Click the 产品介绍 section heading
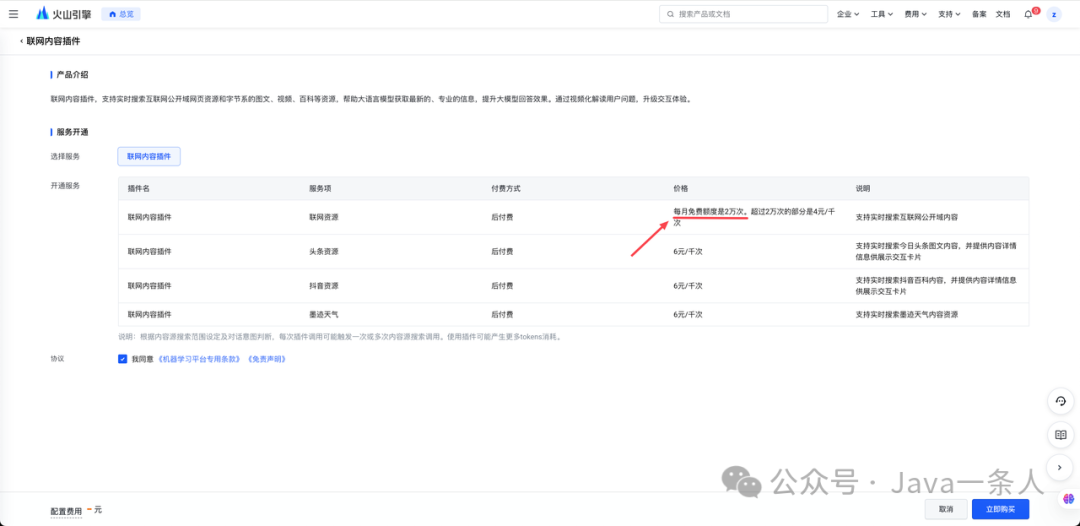This screenshot has height=526, width=1080. click(x=72, y=74)
